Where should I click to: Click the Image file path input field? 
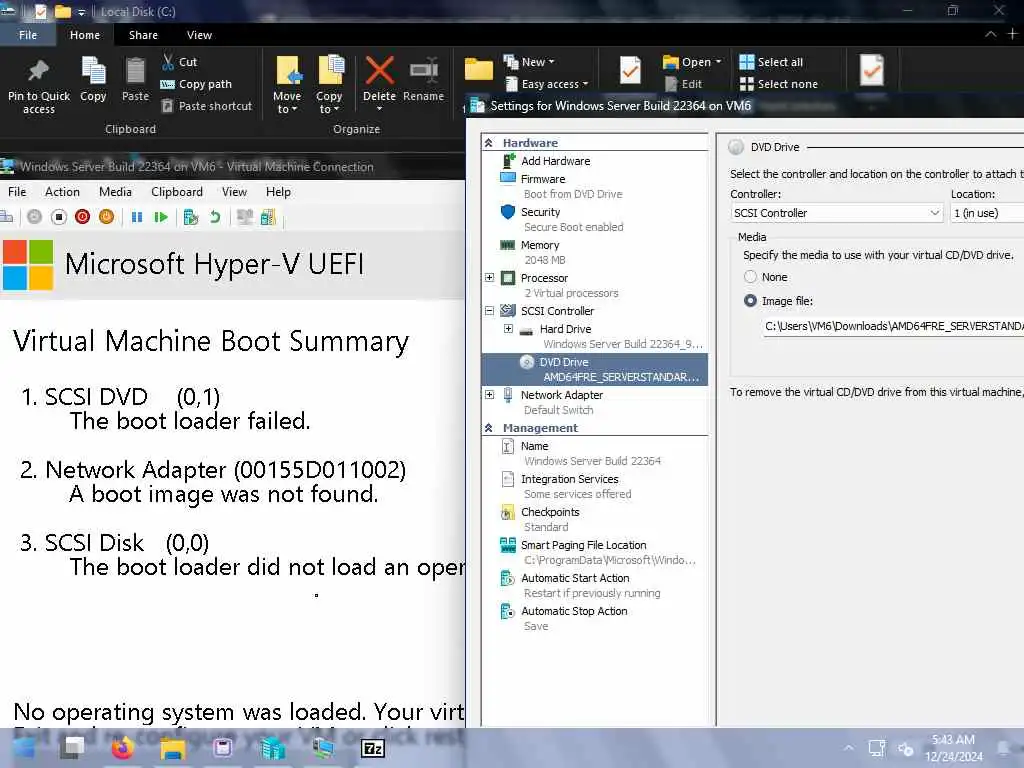[893, 326]
